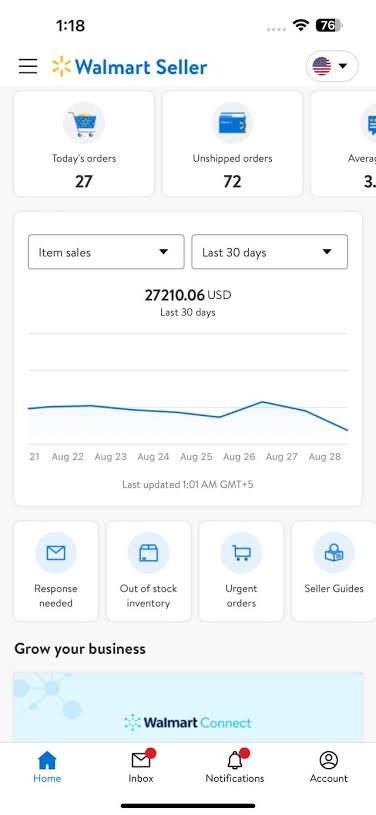Open Response needed envelope icon
Image resolution: width=376 pixels, height=815 pixels.
coord(56,553)
